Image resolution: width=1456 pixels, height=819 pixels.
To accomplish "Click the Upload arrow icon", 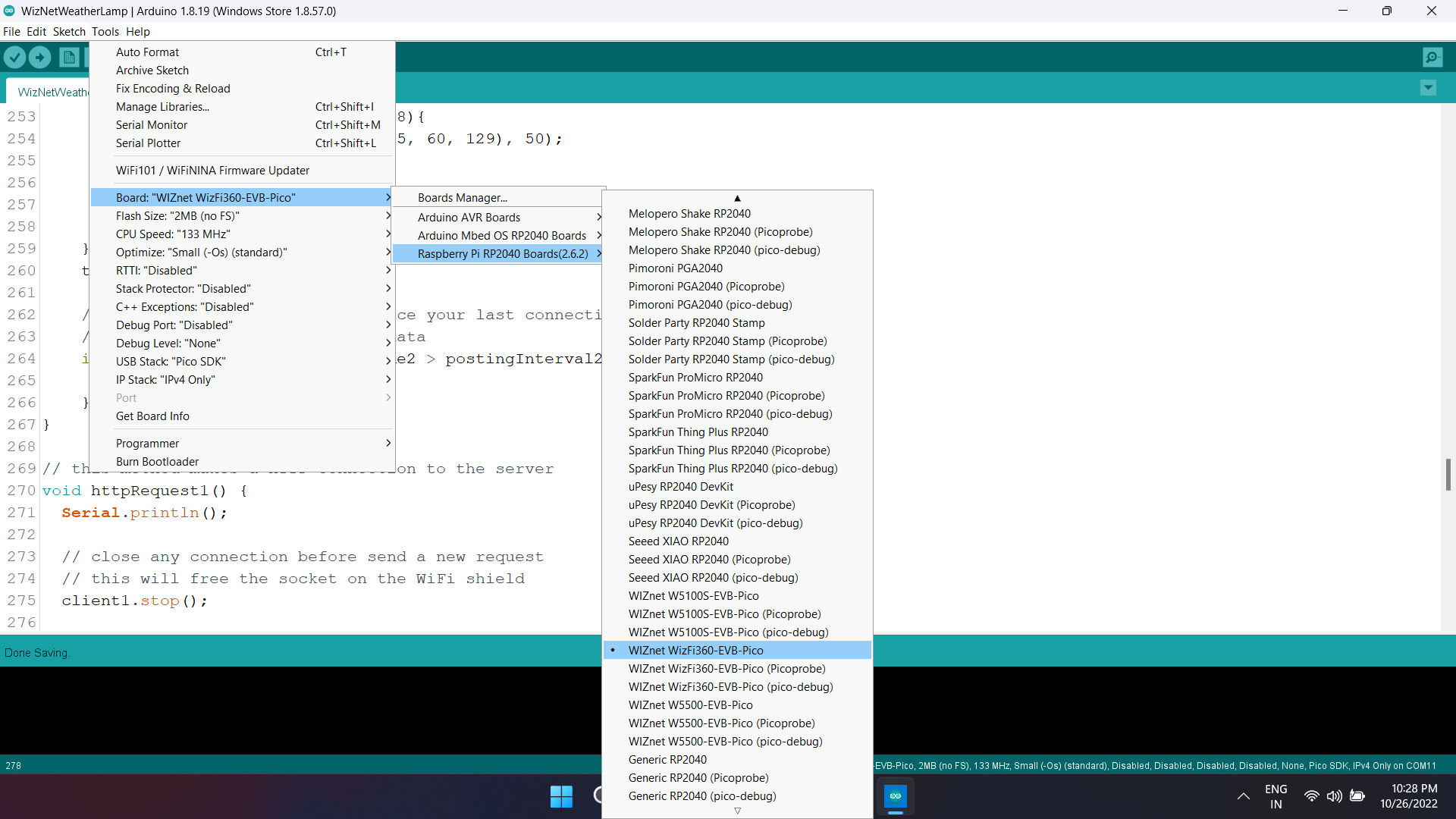I will tap(39, 58).
